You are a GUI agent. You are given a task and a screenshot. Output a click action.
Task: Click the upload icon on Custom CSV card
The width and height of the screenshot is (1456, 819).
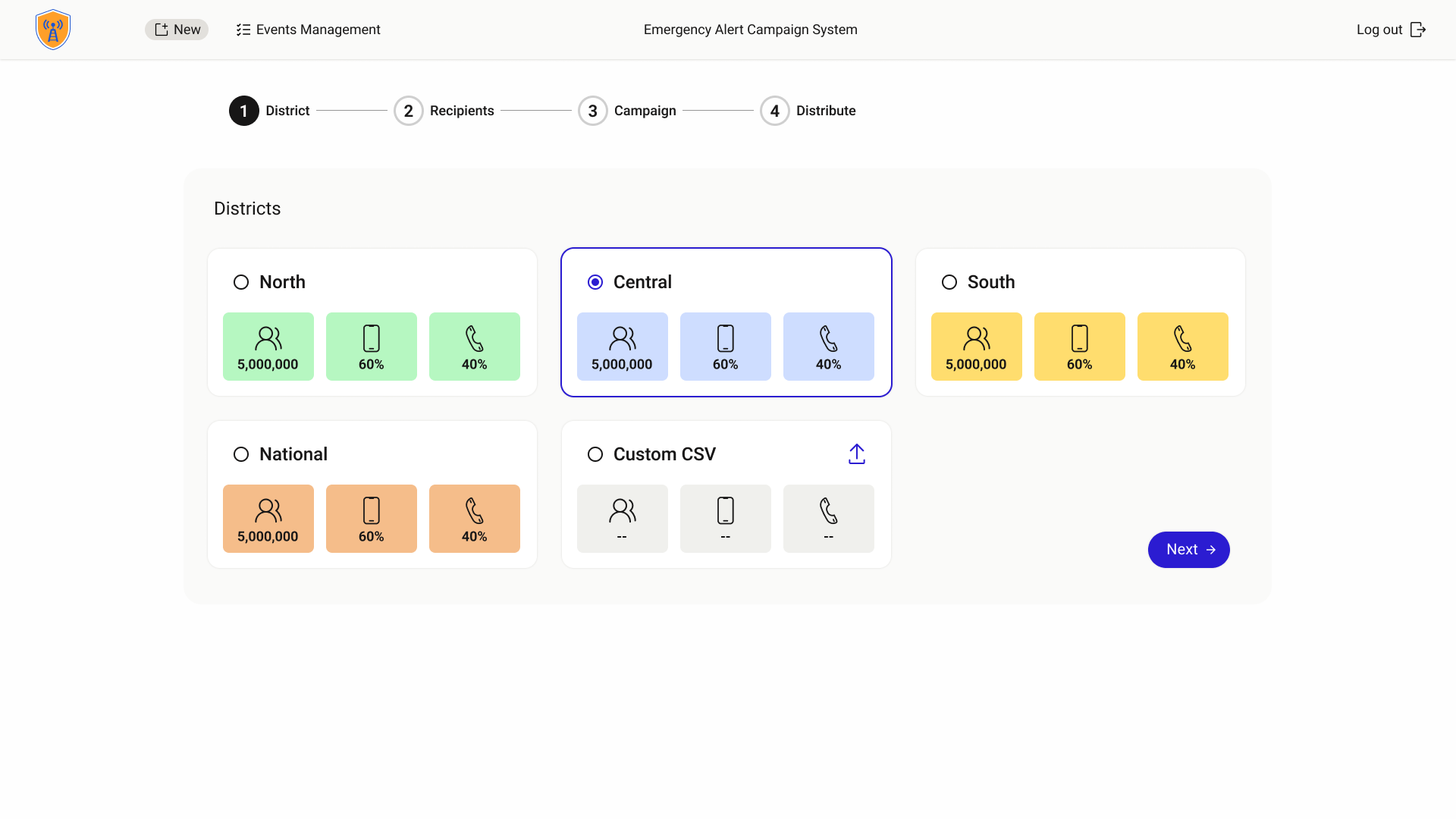tap(856, 453)
